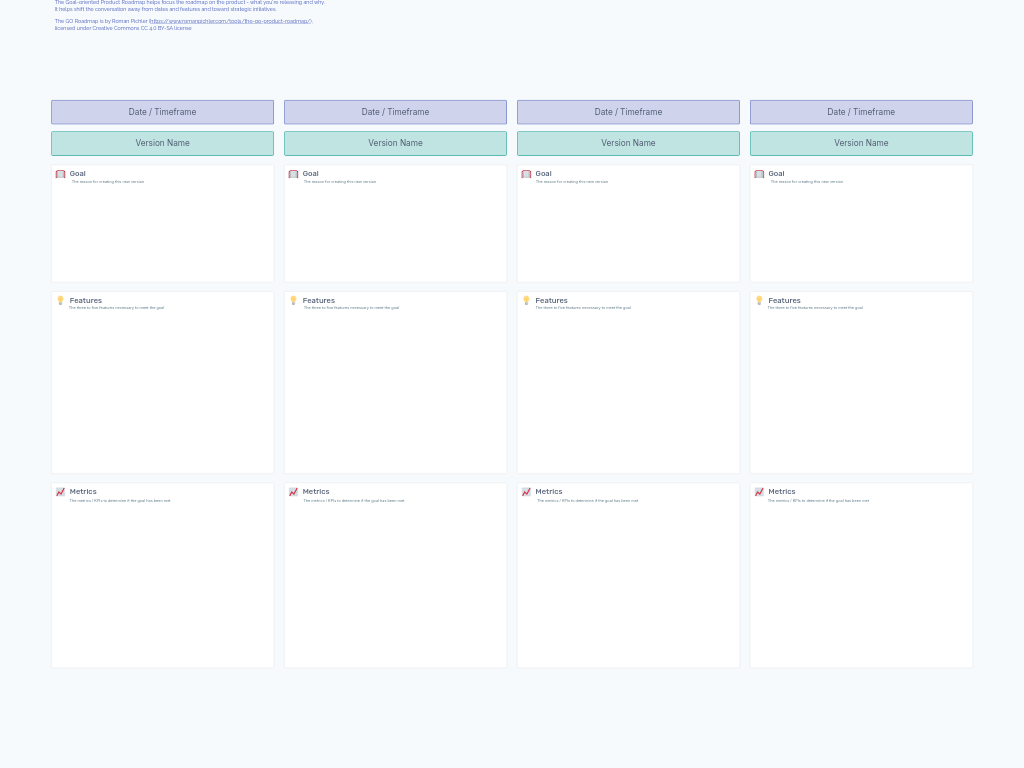Click 'The reason for creating this new version' in first column

[108, 182]
